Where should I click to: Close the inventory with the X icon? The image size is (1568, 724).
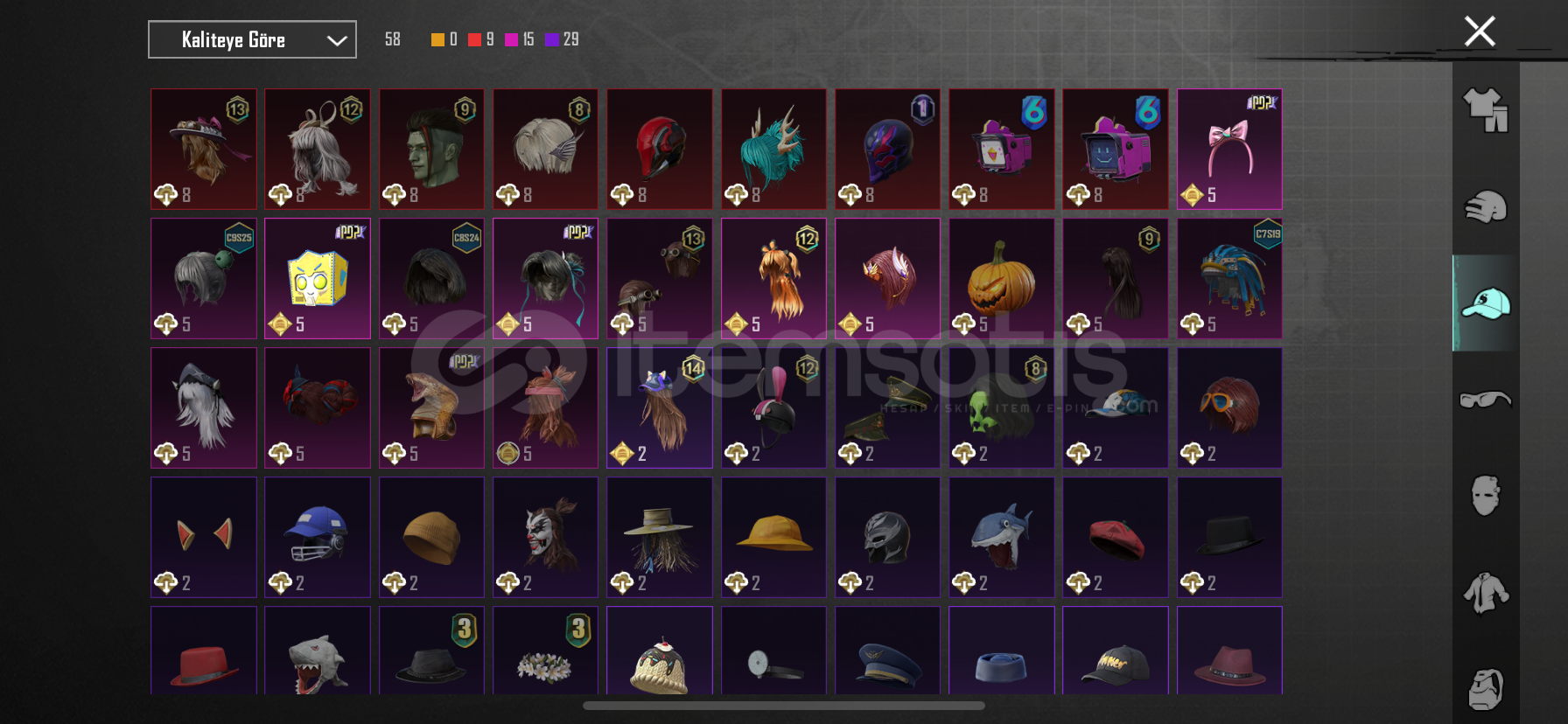1480,31
